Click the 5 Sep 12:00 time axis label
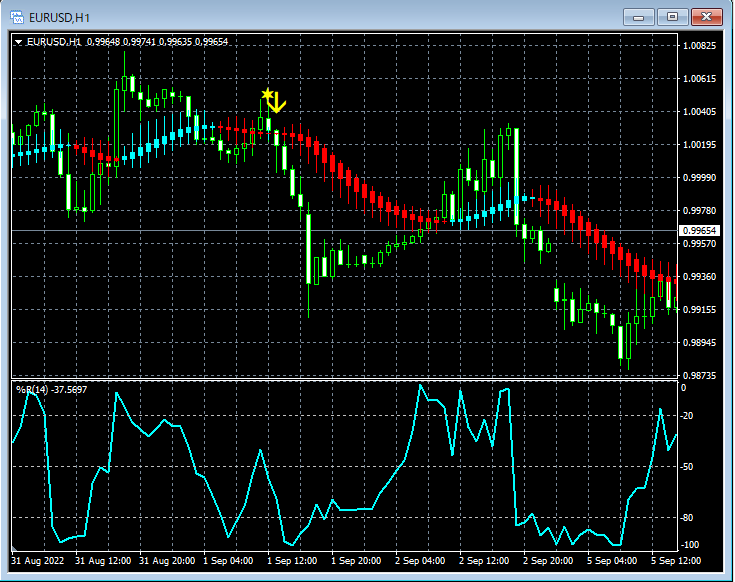 [676, 561]
